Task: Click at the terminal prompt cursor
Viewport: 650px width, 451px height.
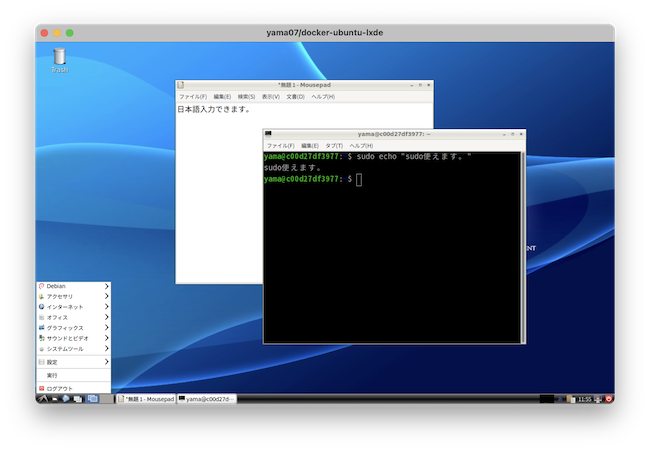Action: [359, 179]
